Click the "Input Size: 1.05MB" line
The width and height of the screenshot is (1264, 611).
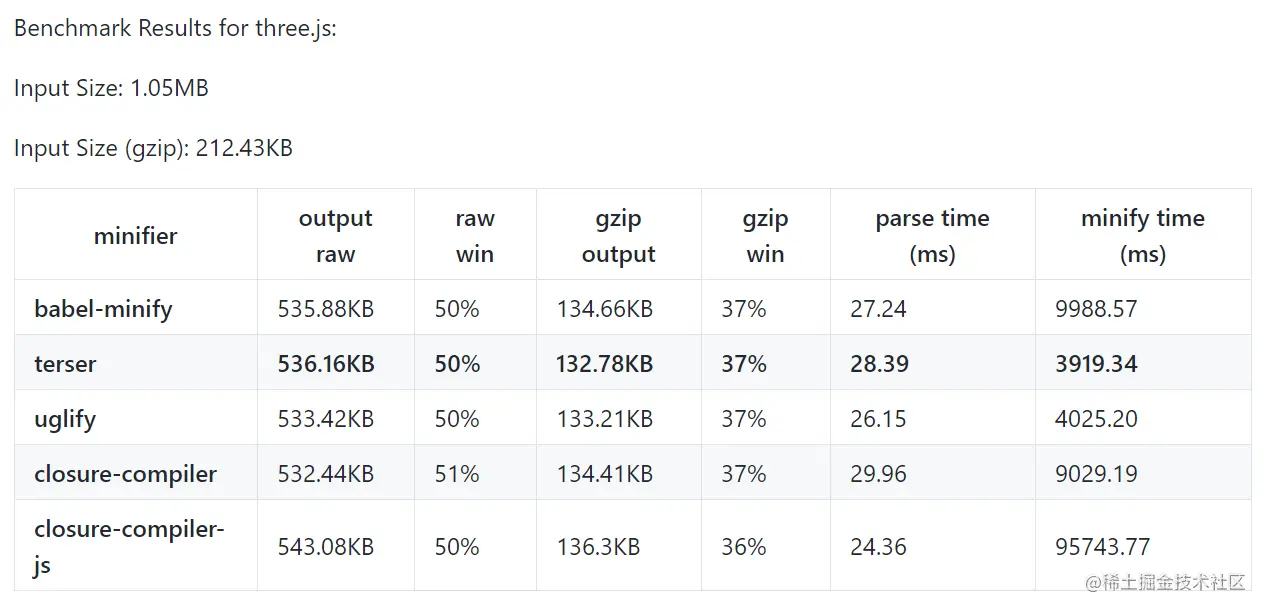point(111,88)
